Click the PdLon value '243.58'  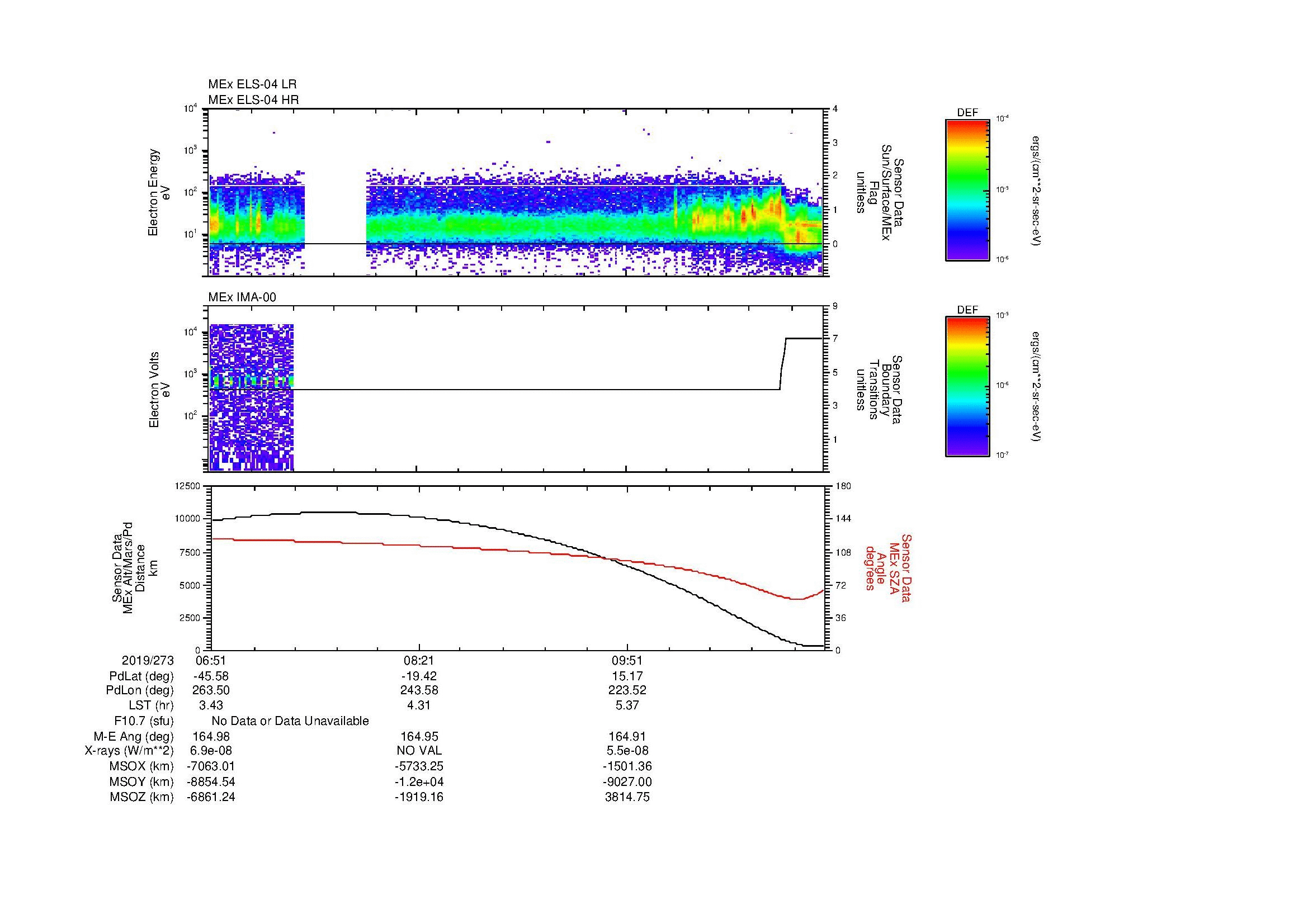[x=419, y=690]
